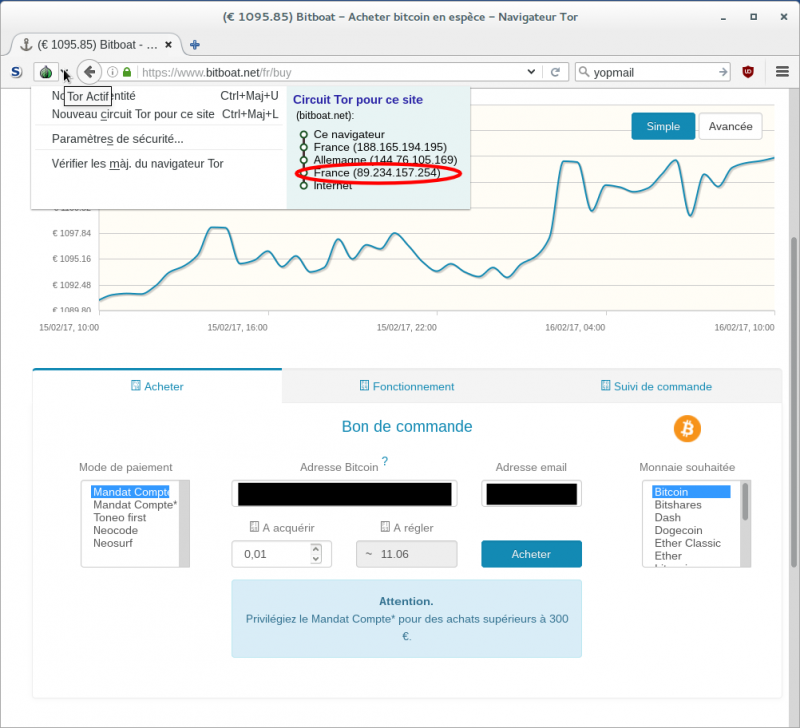Click the NoScript S icon
This screenshot has width=800, height=728.
click(16, 72)
